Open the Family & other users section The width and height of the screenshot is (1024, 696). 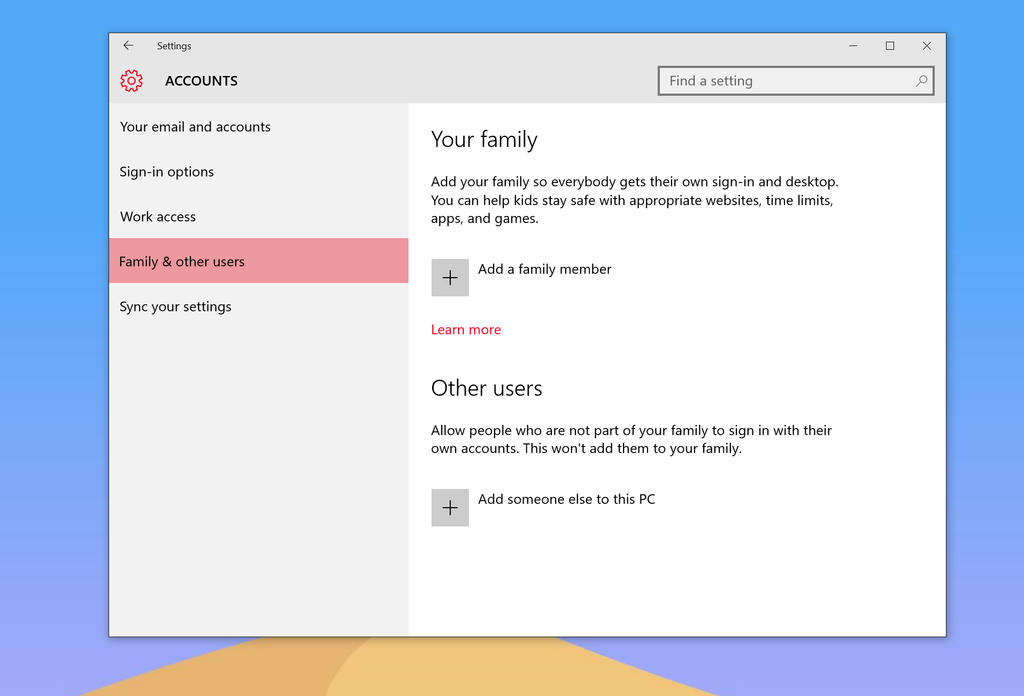click(182, 260)
